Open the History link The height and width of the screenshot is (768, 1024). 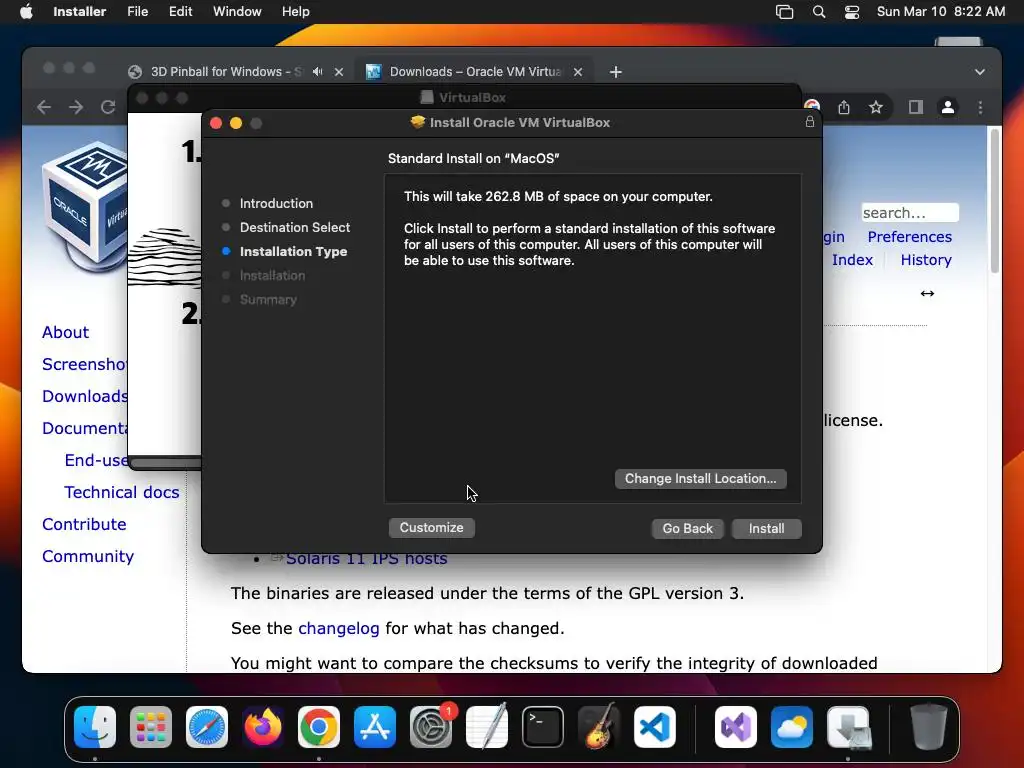pyautogui.click(x=925, y=259)
